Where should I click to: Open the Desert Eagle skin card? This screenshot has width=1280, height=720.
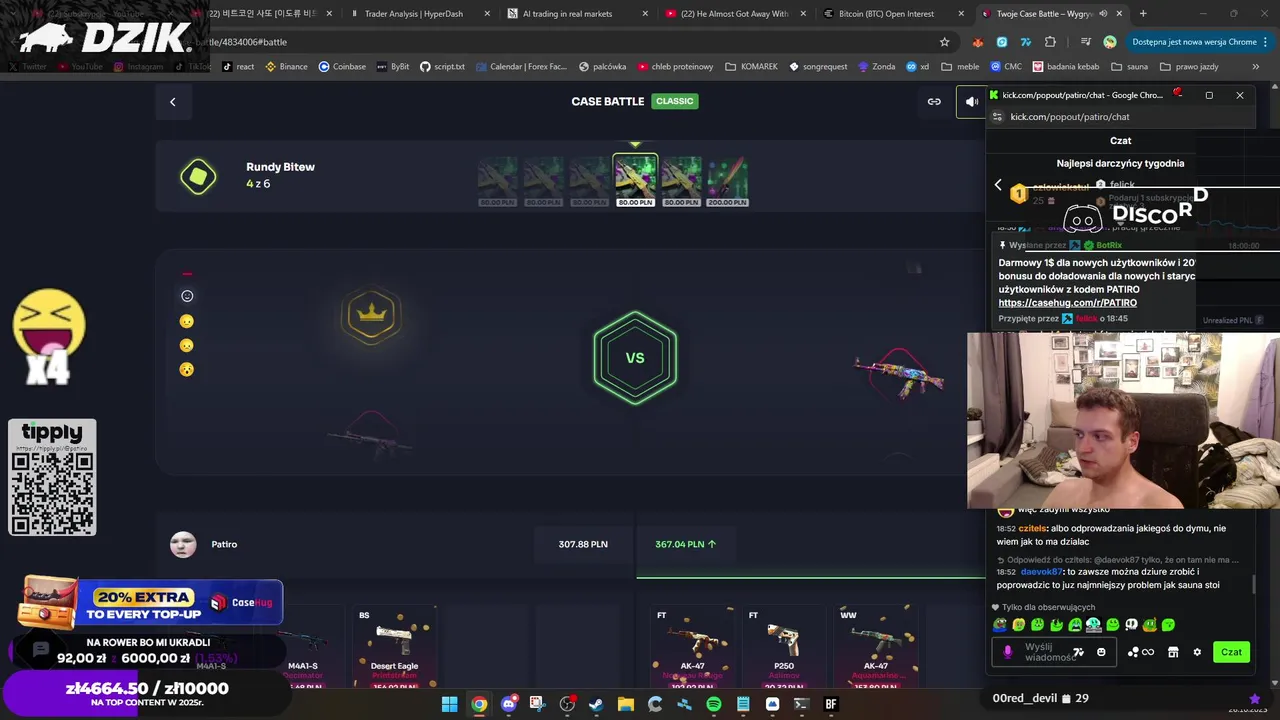click(394, 646)
